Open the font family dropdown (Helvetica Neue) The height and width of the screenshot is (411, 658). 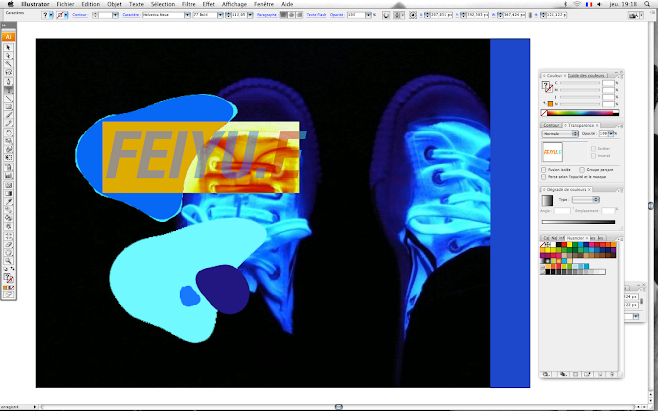(187, 15)
